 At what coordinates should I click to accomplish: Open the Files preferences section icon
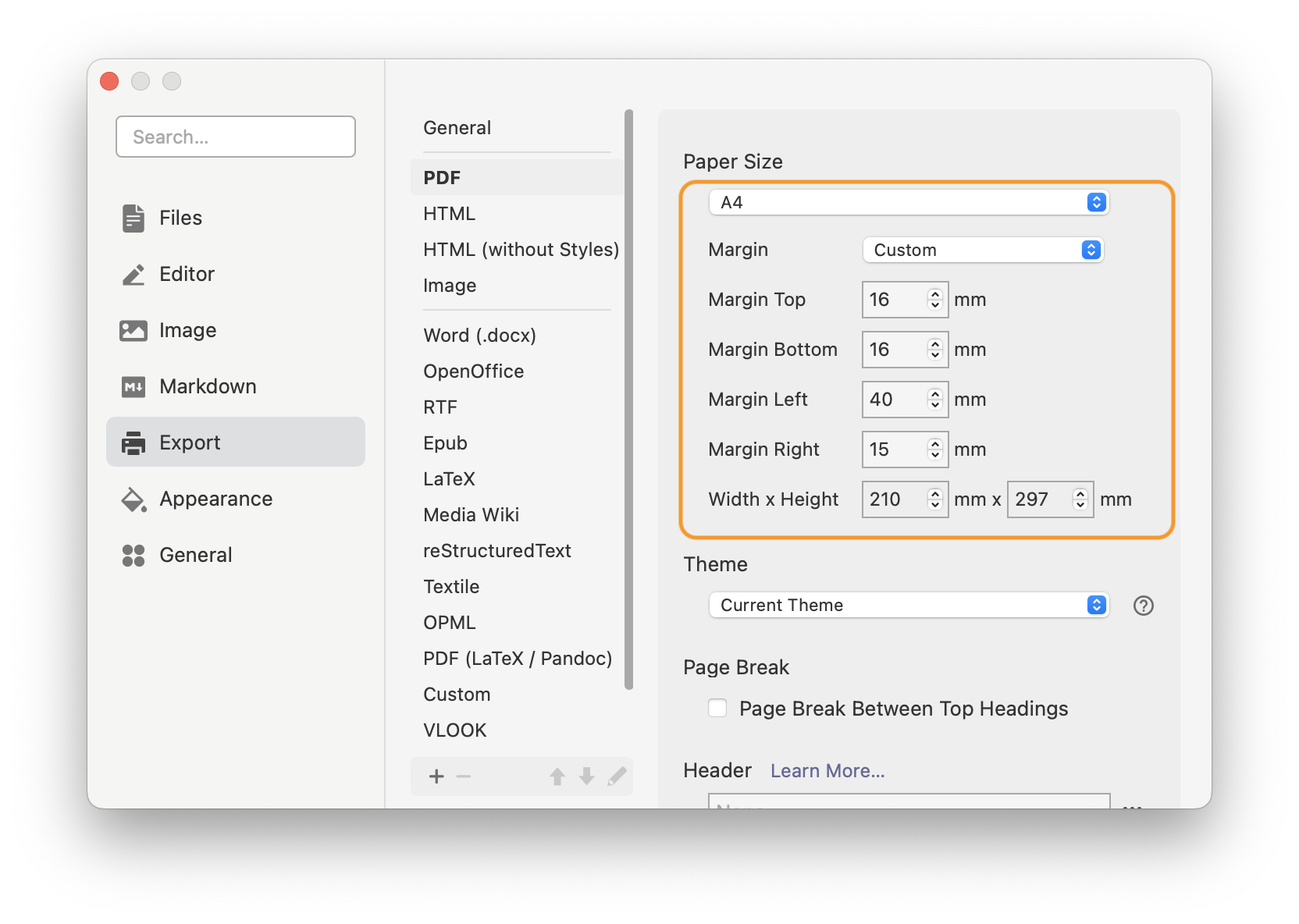(133, 219)
